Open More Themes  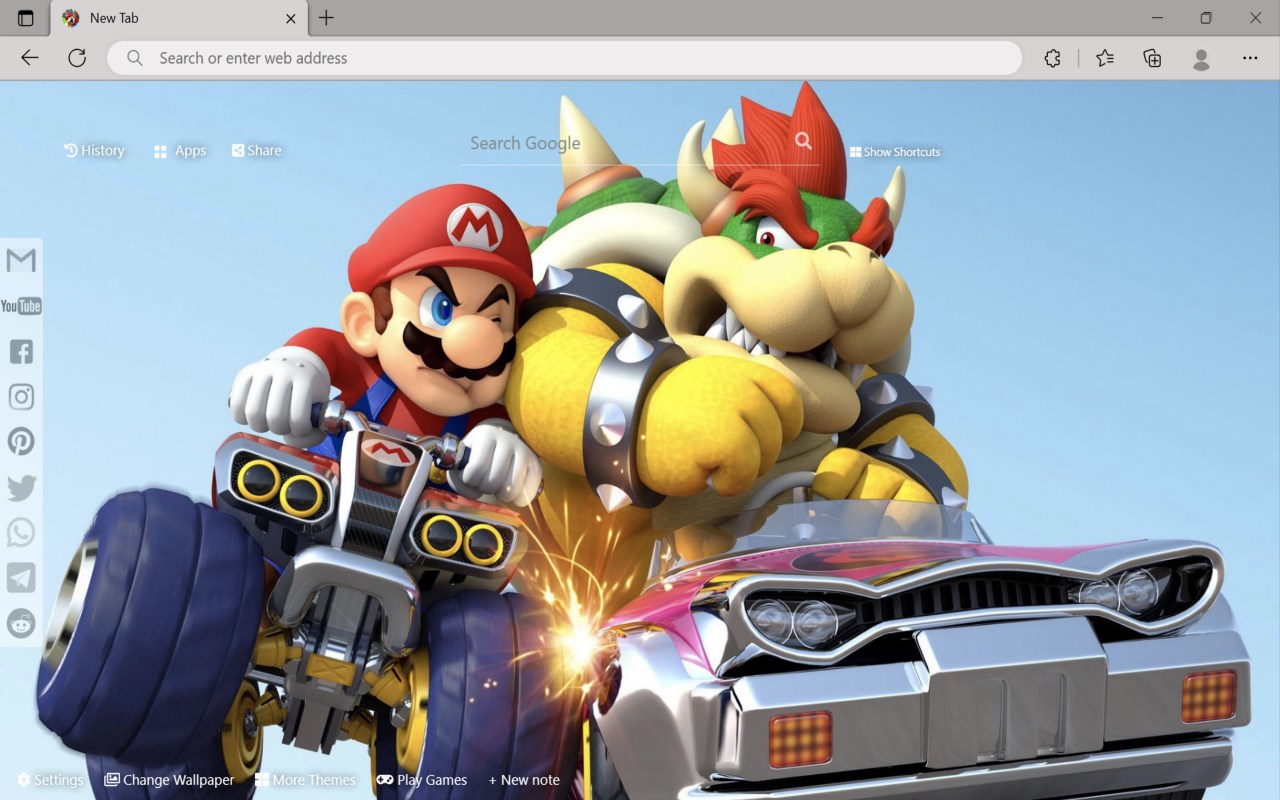[x=305, y=780]
